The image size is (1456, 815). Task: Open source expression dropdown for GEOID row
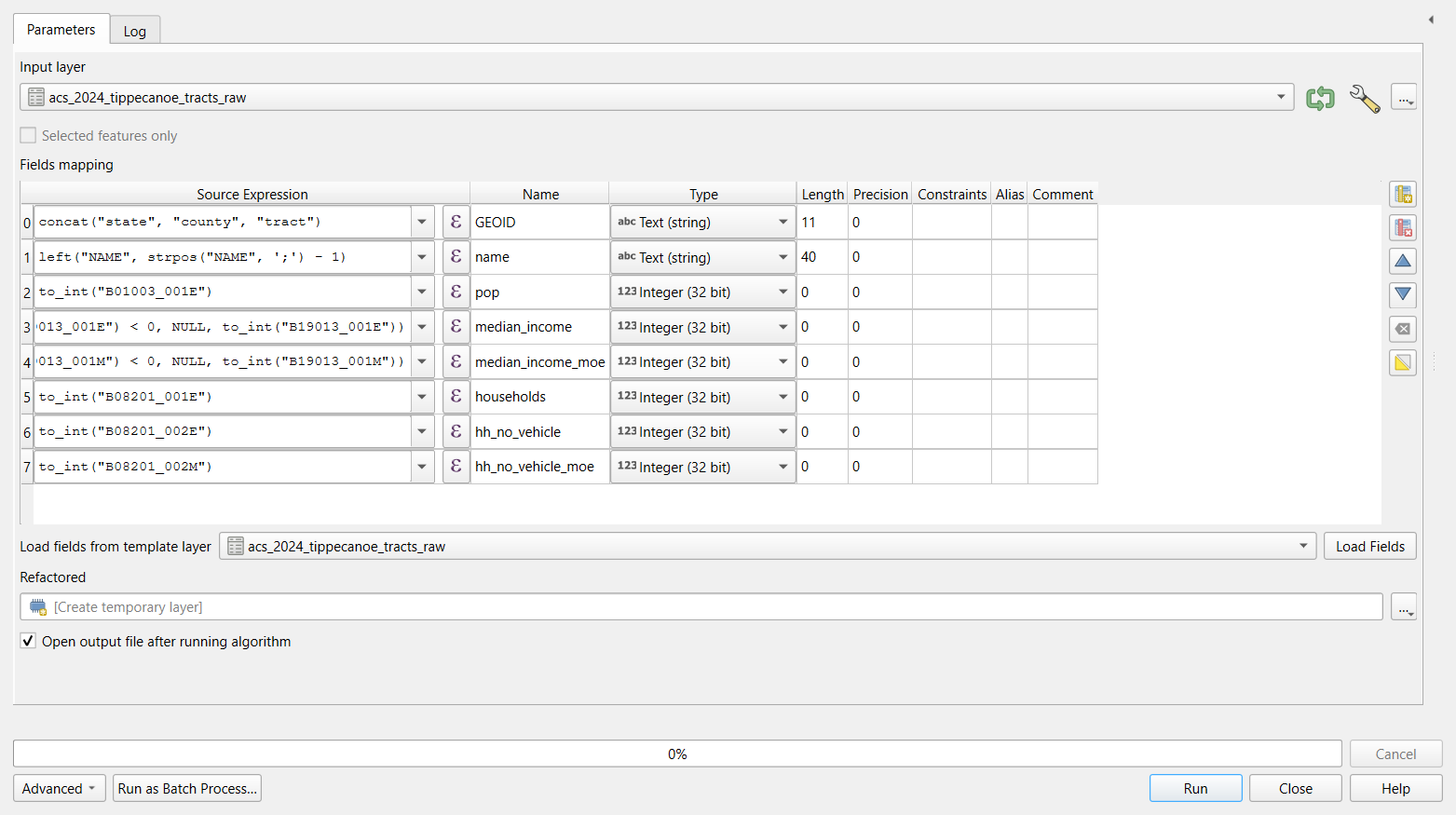click(422, 222)
